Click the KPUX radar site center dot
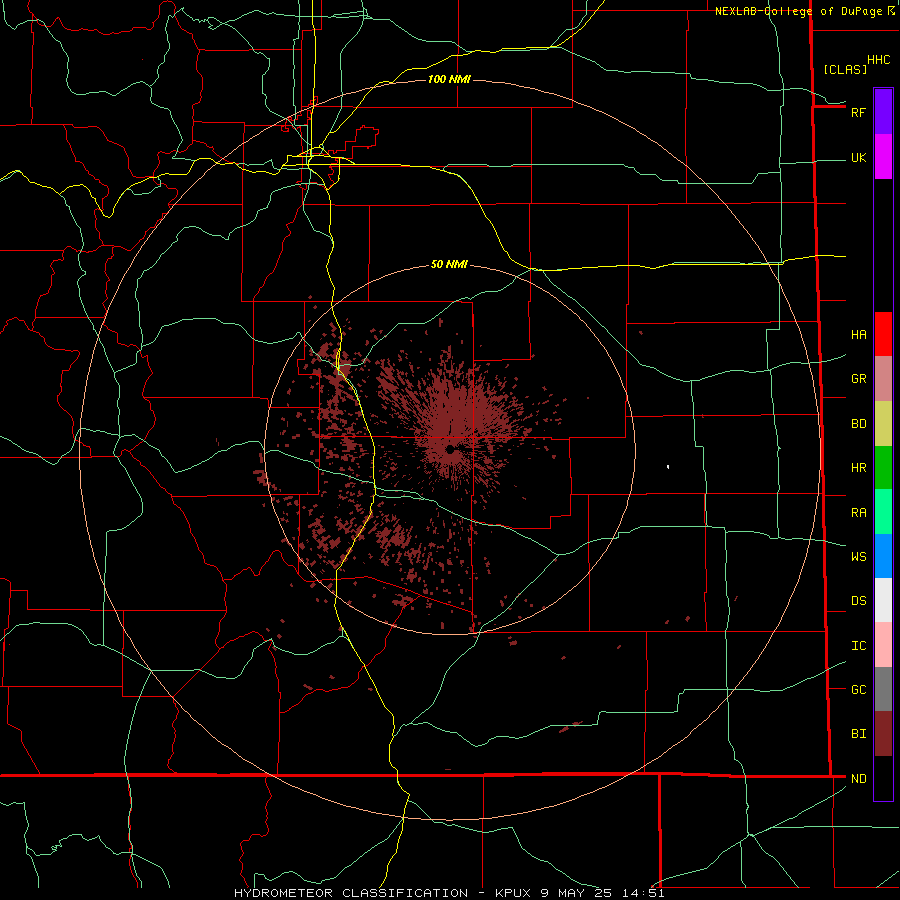Image resolution: width=900 pixels, height=900 pixels. tap(450, 449)
